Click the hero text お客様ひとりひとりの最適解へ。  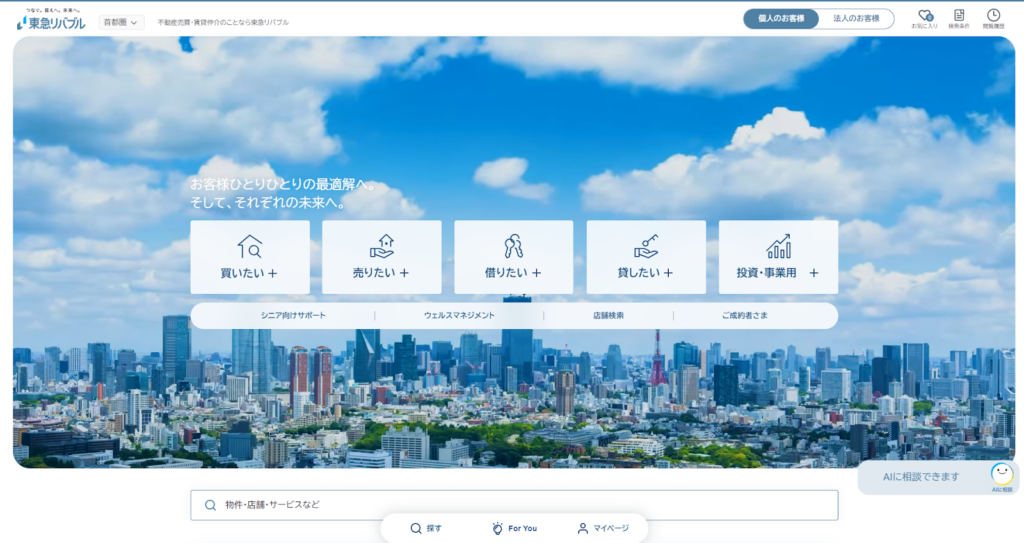tap(285, 185)
